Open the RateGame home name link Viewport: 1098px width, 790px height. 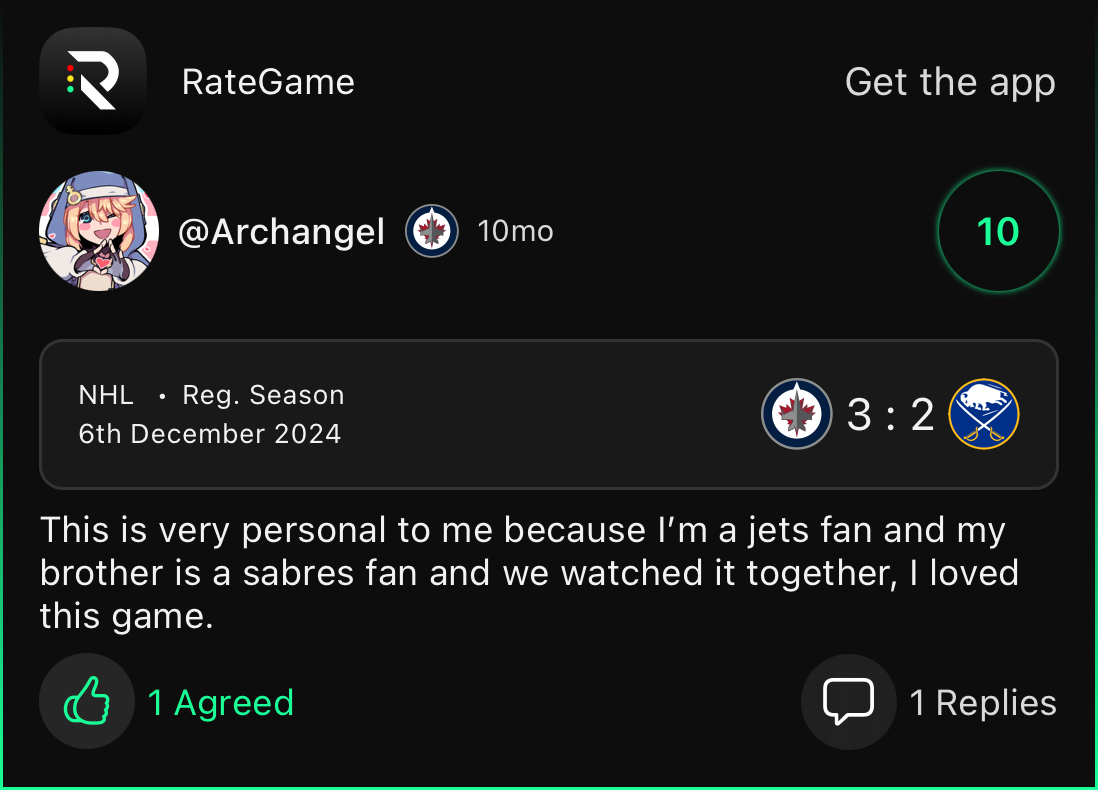268,82
